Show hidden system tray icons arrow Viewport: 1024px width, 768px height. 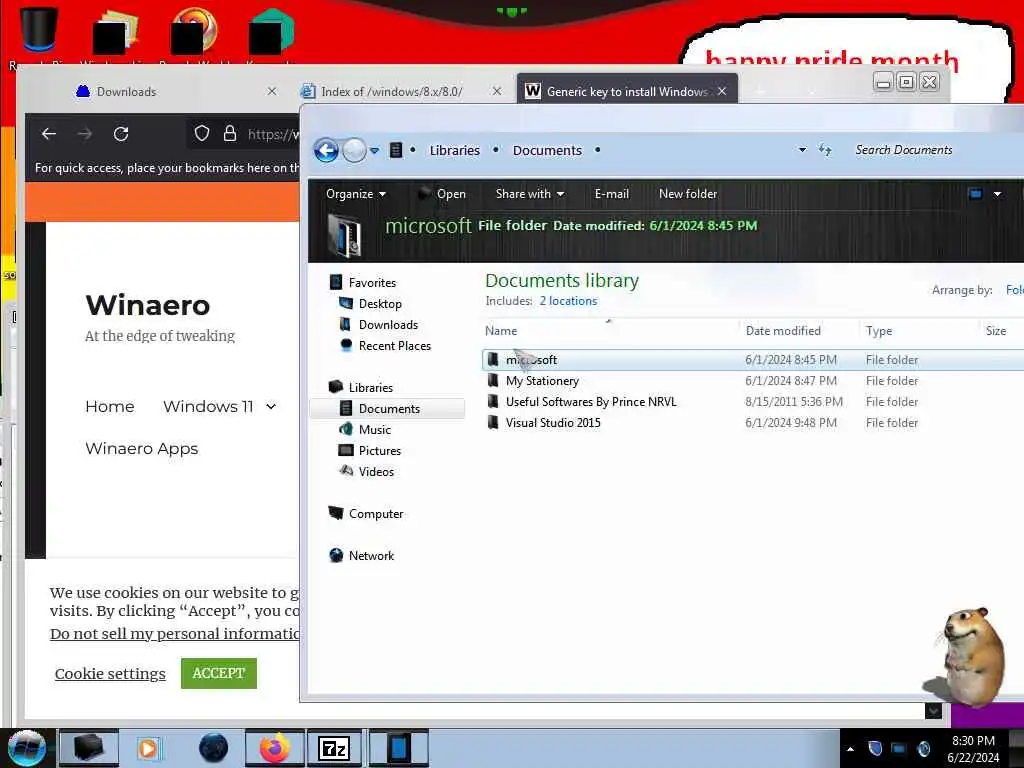850,749
